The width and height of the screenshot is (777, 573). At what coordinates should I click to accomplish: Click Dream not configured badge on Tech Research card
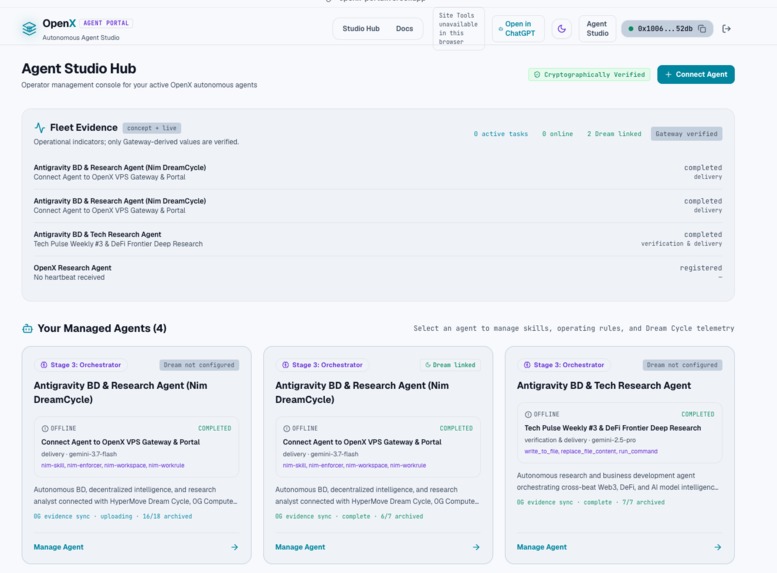(x=682, y=365)
